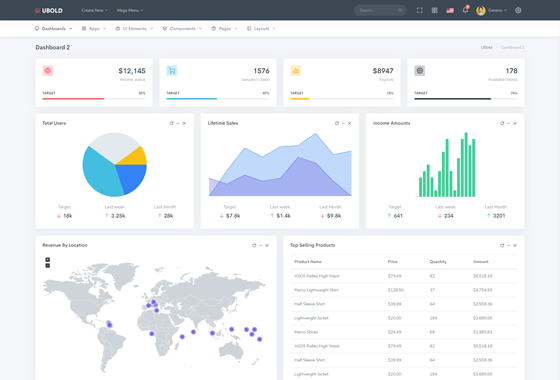Open the apps grid icon in the top bar
Viewport: 560px width, 380px height.
tap(434, 10)
